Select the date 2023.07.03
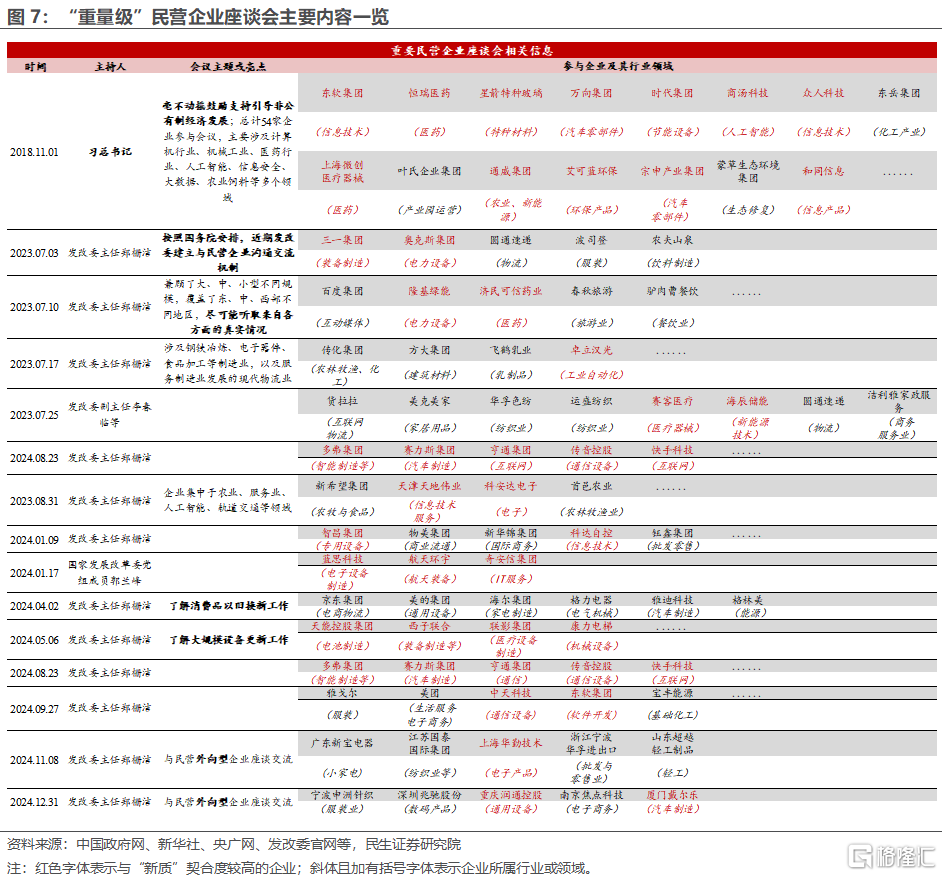The width and height of the screenshot is (942, 877). [34, 253]
